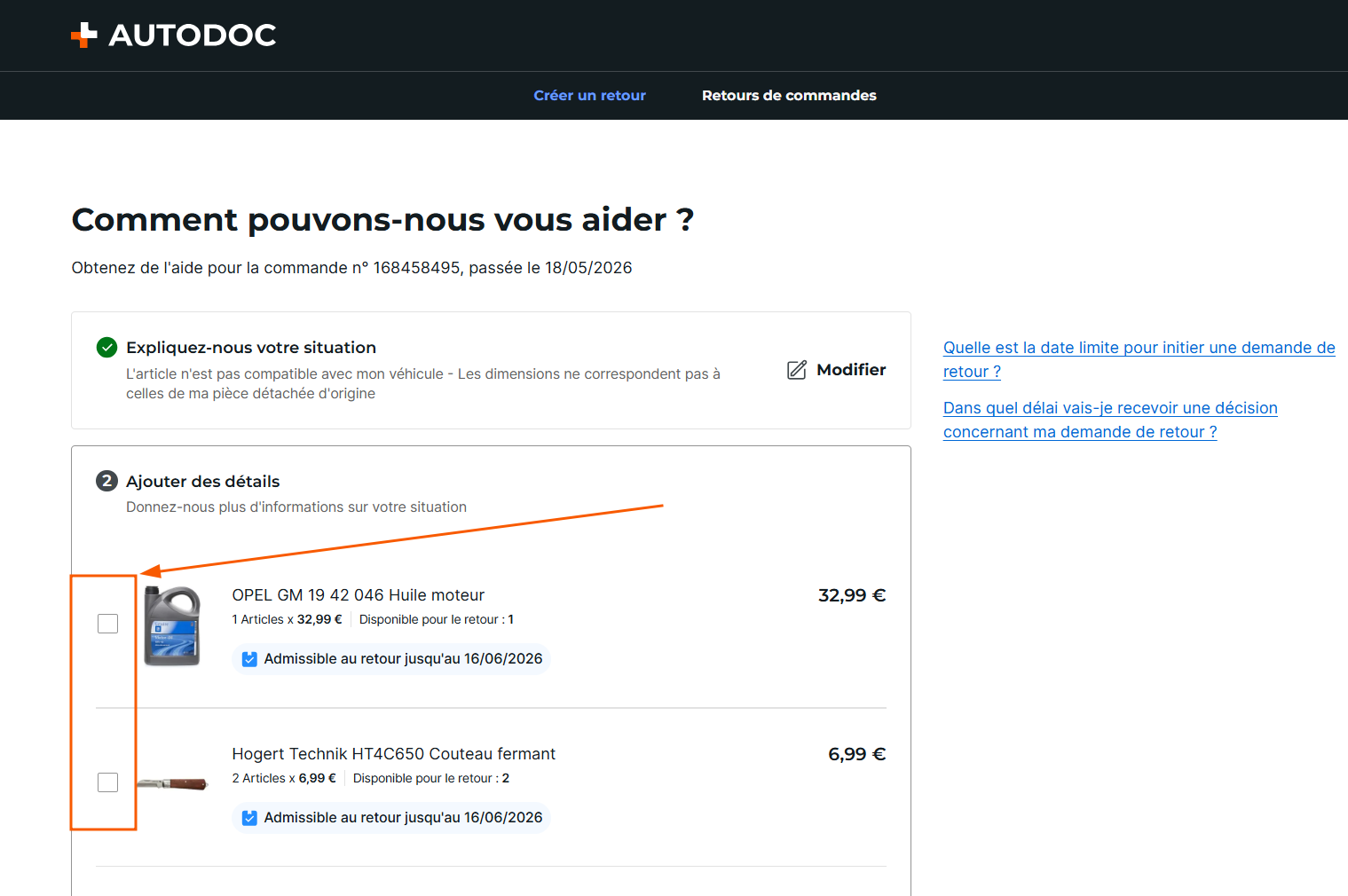Click the Hogert folding knife thumbnail
Image resolution: width=1348 pixels, height=896 pixels.
pyautogui.click(x=172, y=784)
